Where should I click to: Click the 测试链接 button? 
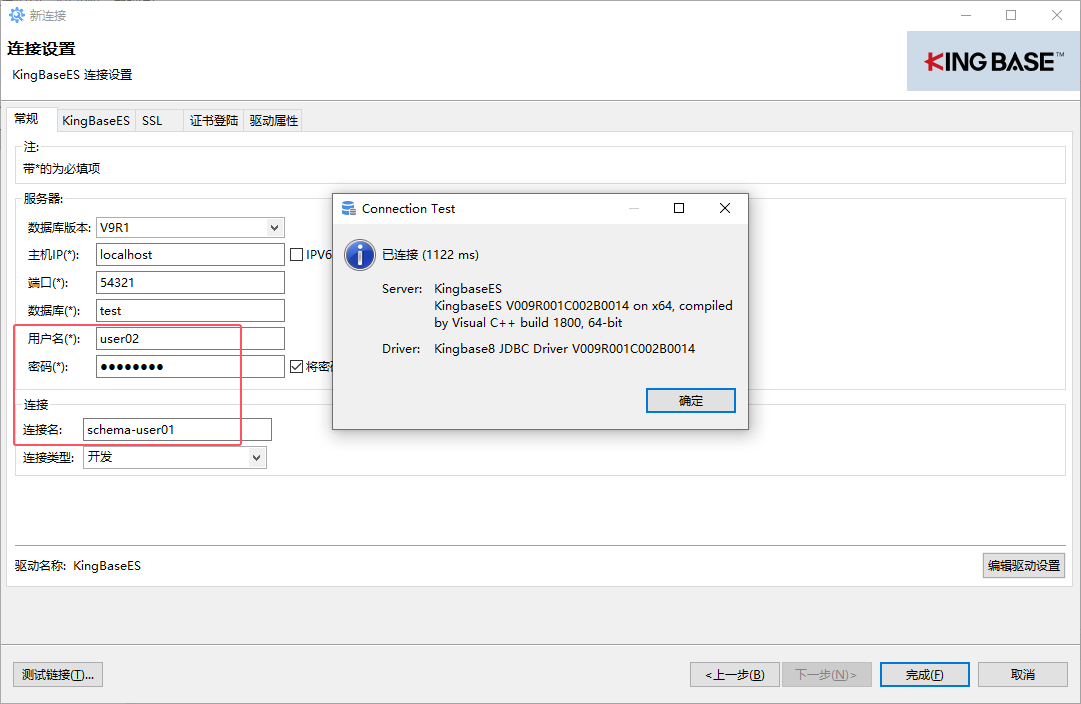click(58, 675)
